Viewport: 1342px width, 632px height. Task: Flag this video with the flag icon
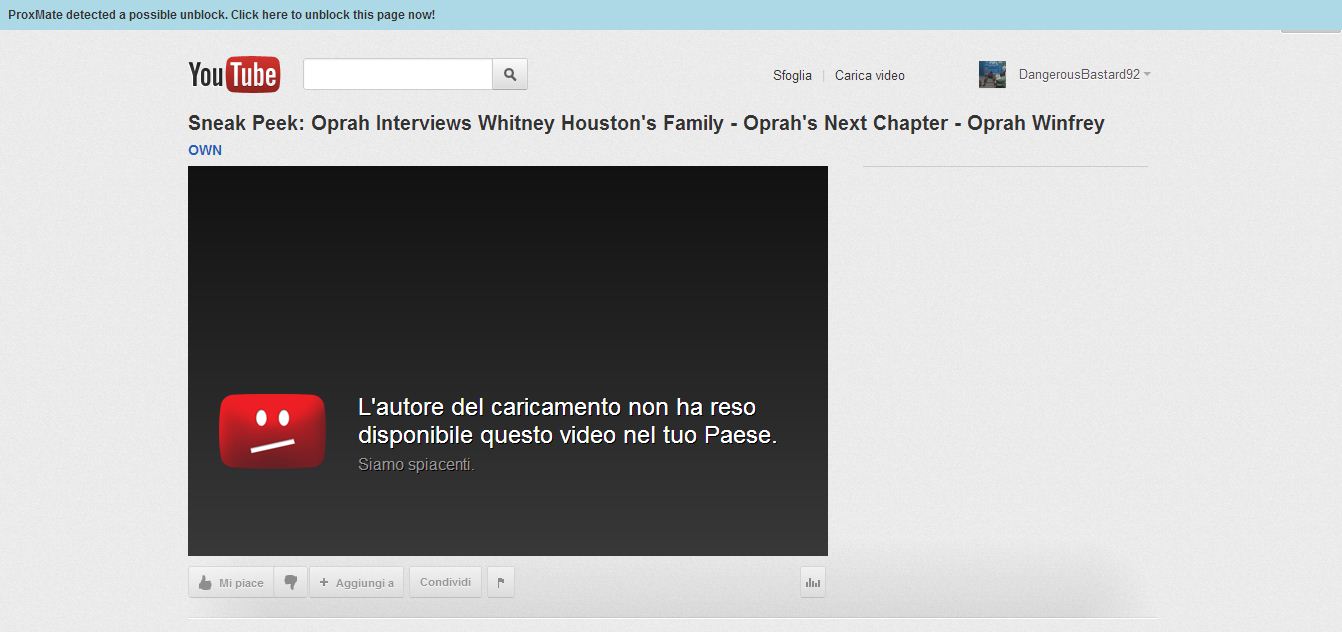click(x=501, y=582)
